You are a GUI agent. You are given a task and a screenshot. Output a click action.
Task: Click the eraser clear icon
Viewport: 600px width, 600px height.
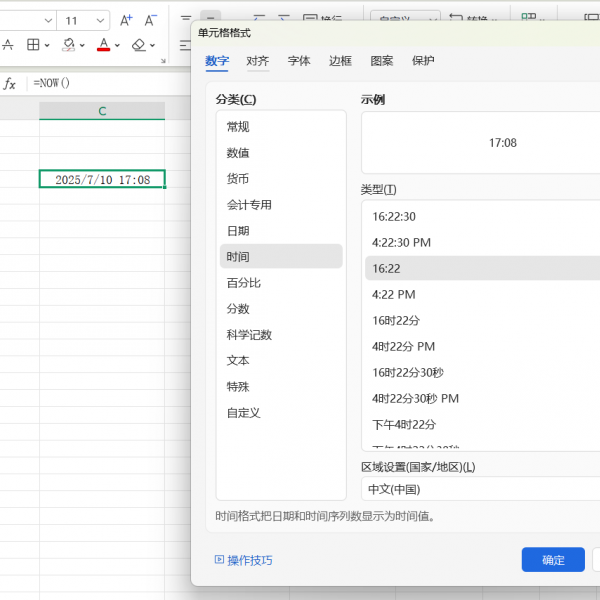[x=138, y=45]
